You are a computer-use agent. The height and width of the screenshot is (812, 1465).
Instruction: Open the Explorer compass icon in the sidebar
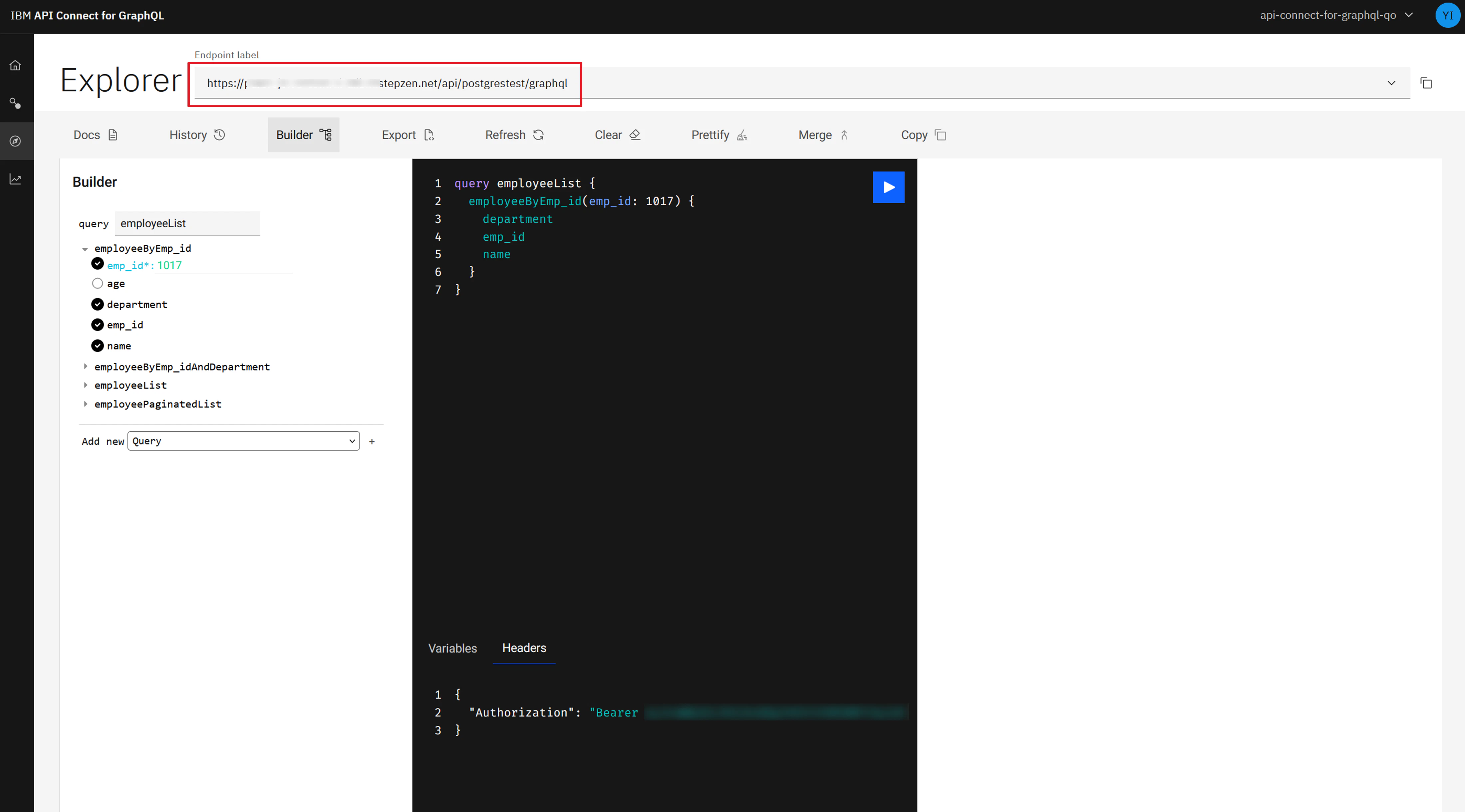point(15,141)
